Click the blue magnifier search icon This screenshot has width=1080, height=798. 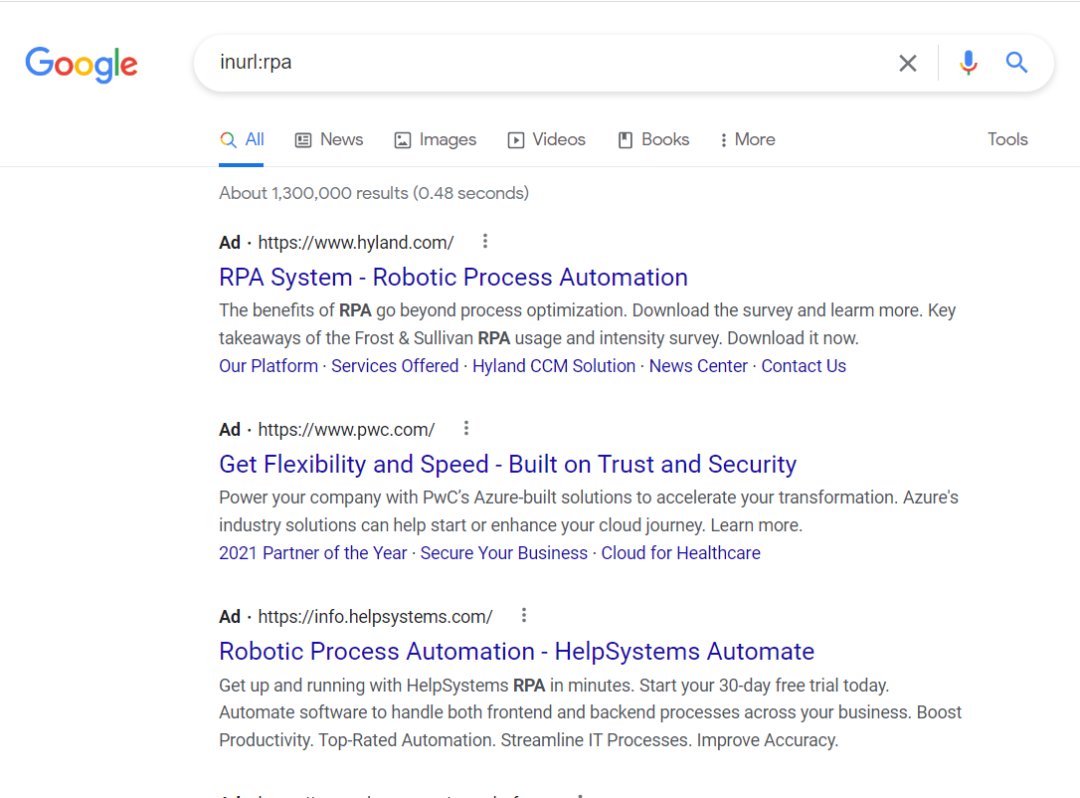pyautogui.click(x=1016, y=63)
